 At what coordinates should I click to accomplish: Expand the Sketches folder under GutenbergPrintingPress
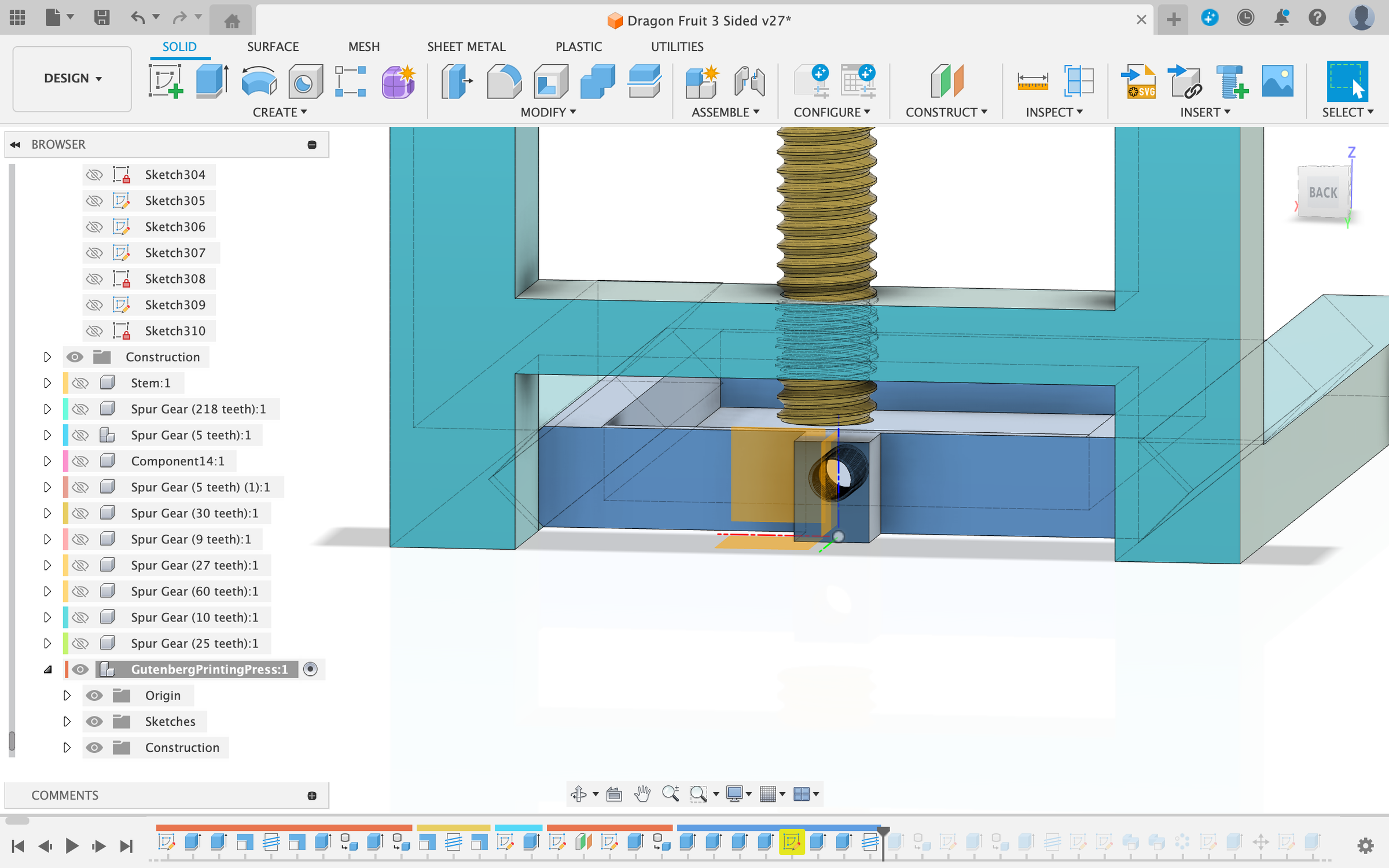click(67, 722)
